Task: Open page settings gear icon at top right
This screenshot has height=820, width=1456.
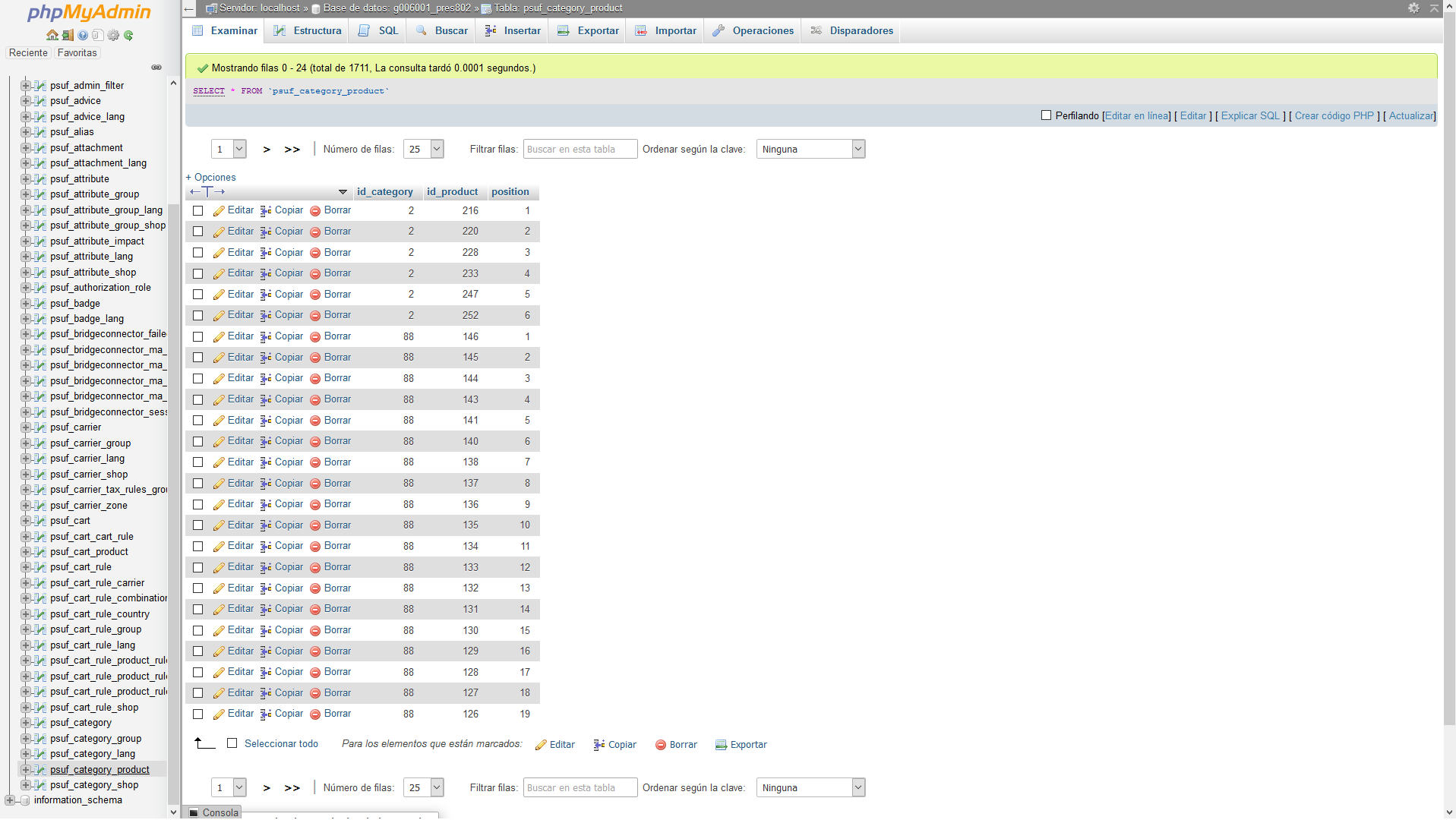Action: pyautogui.click(x=1413, y=8)
